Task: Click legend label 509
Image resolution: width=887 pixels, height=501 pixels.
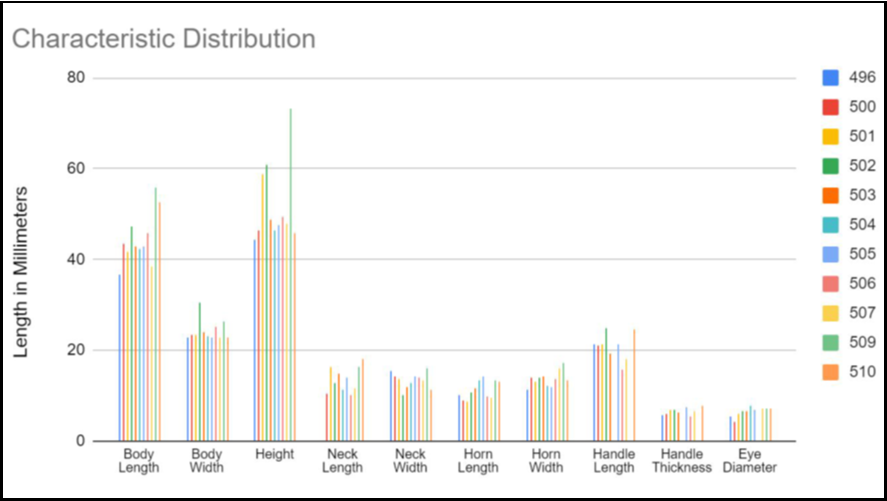Action: pos(862,342)
